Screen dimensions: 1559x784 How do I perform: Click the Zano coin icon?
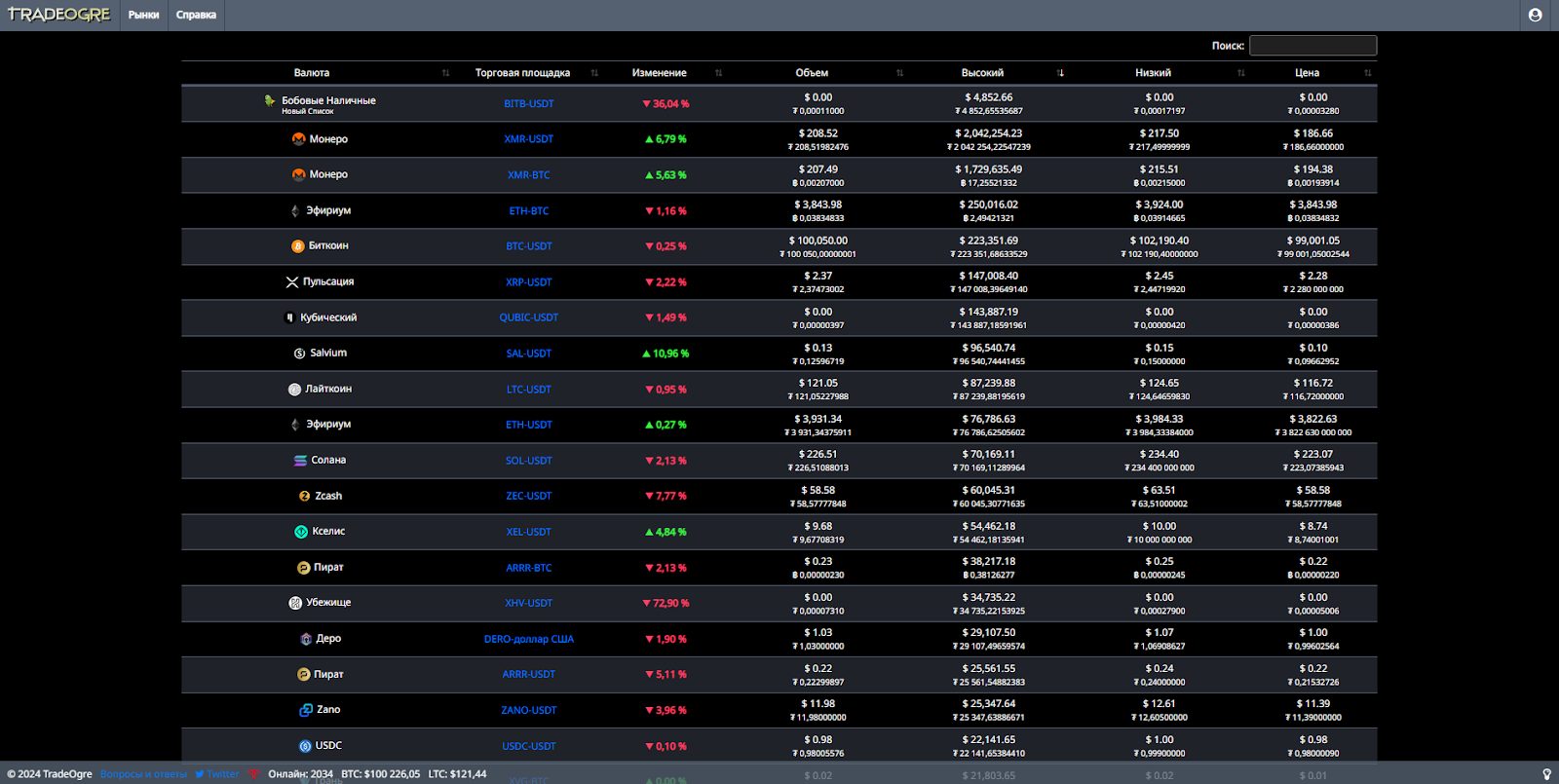coord(306,710)
